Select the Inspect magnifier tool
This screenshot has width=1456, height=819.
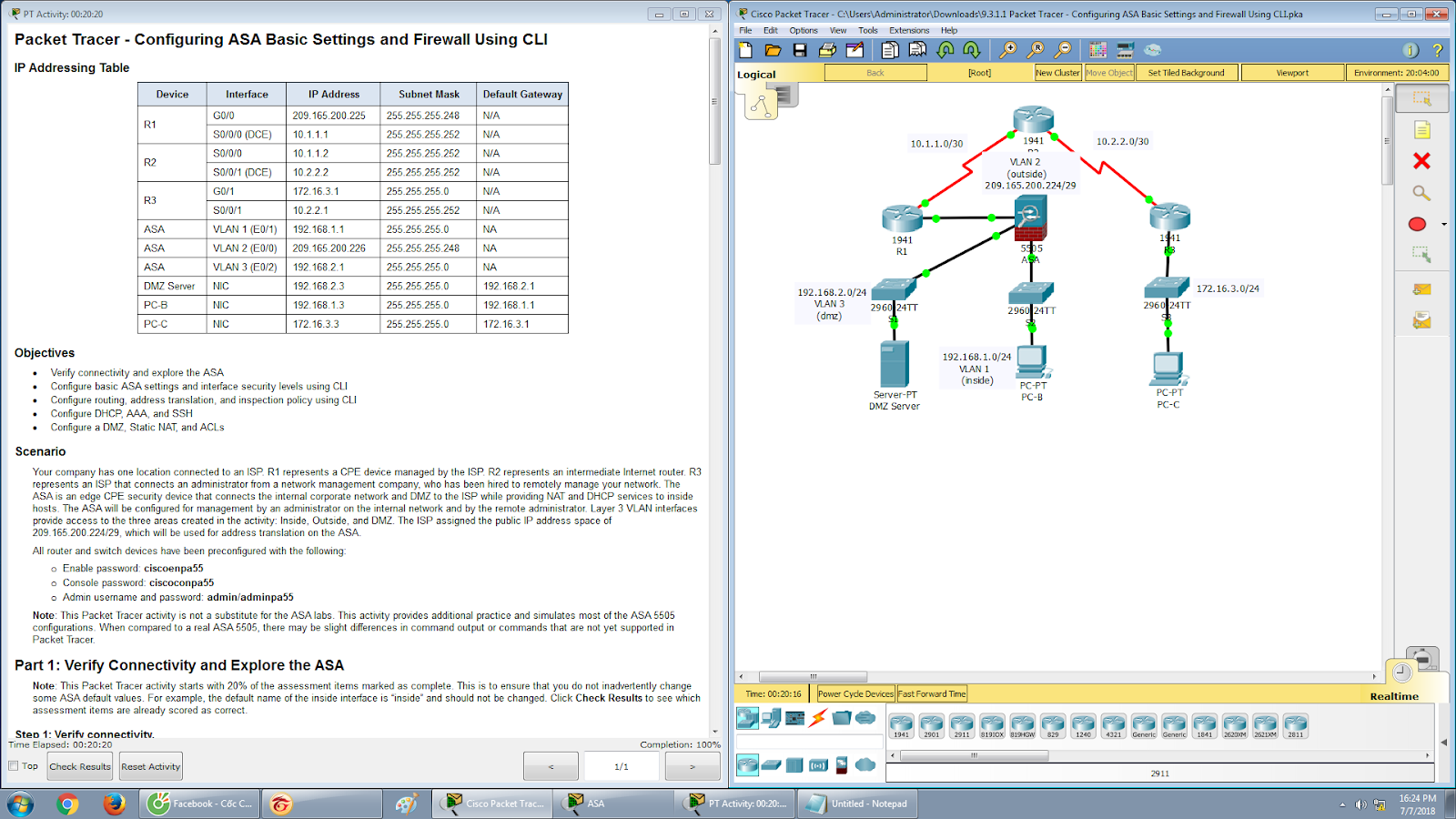[x=1421, y=192]
